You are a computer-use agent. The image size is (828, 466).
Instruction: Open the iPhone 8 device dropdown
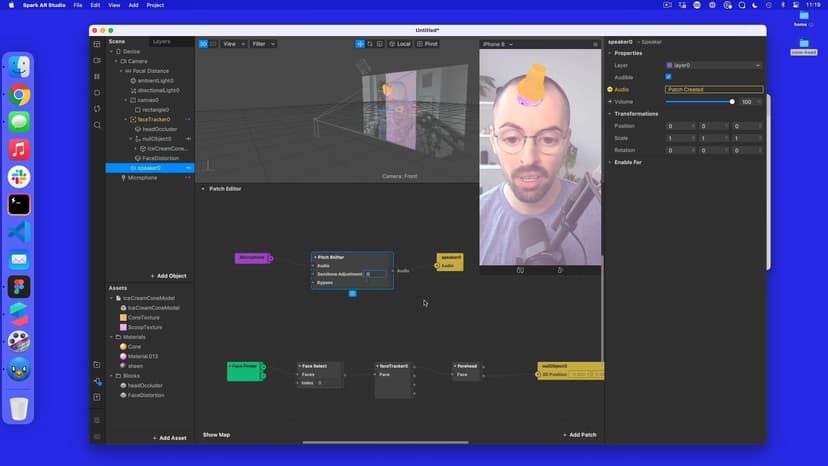point(497,44)
